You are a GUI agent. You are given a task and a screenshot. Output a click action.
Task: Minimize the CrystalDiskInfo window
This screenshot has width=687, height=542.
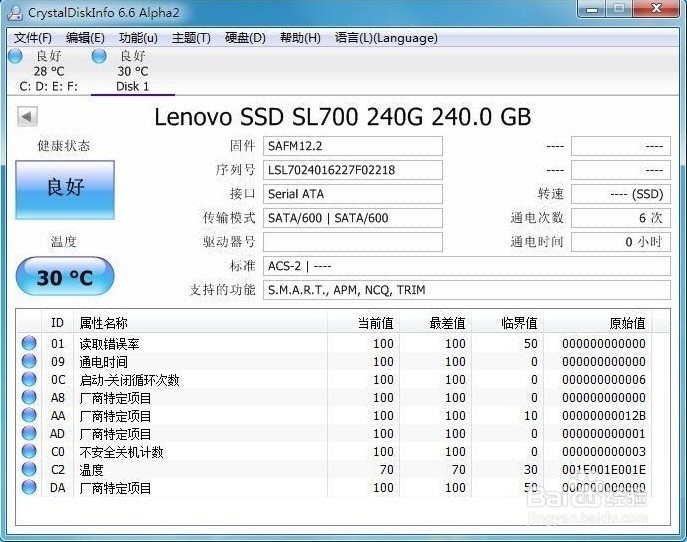point(592,9)
